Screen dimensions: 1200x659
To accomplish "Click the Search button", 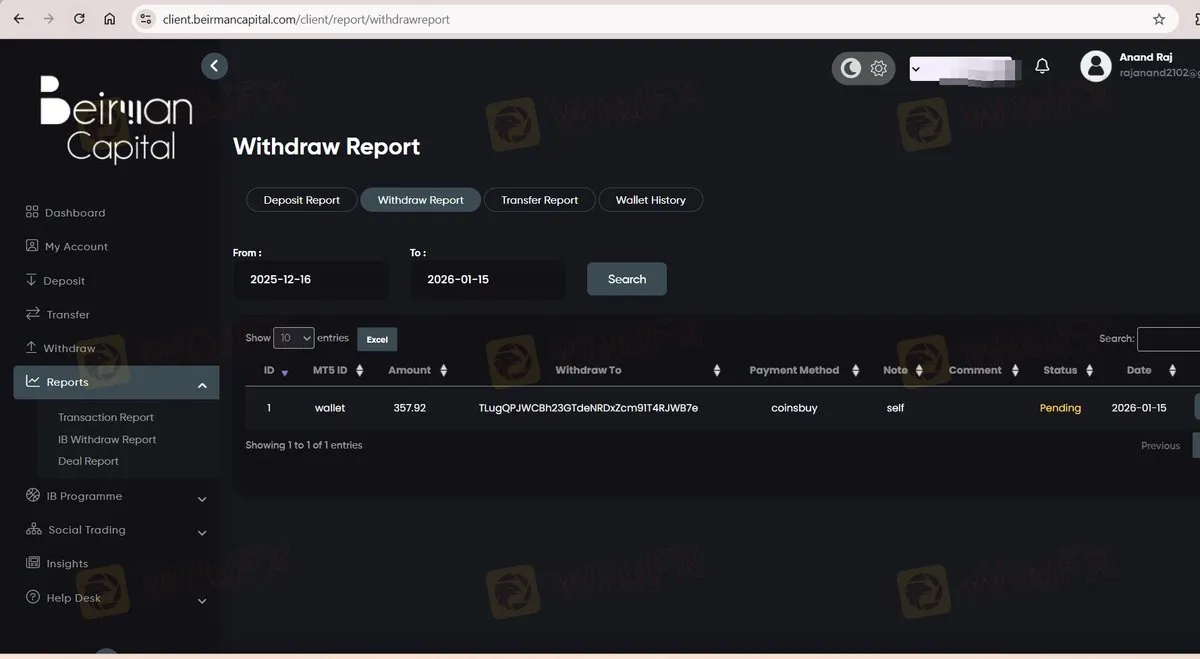I will (x=627, y=279).
